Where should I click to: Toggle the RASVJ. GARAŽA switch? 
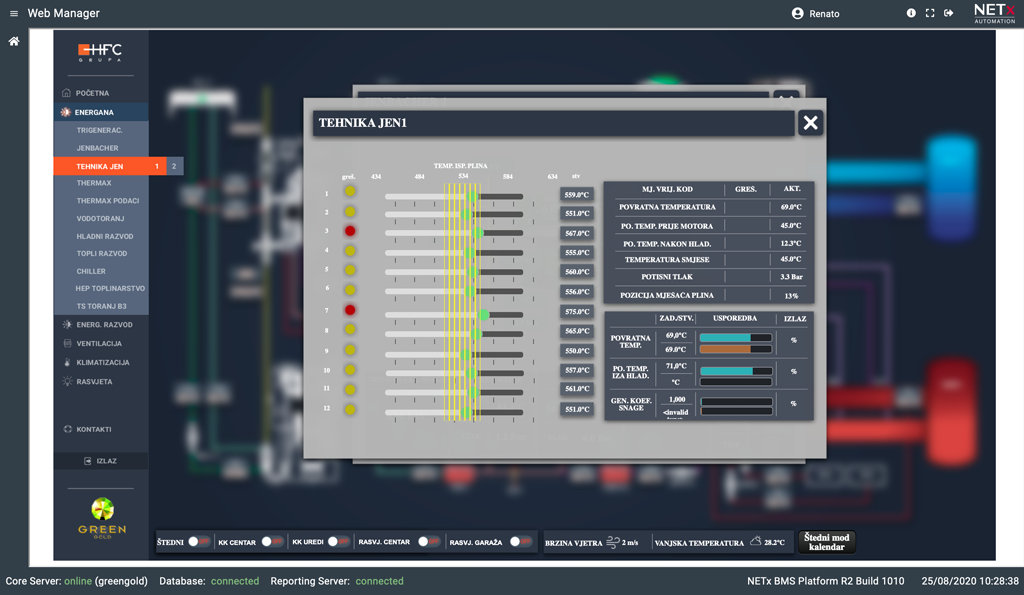click(520, 542)
